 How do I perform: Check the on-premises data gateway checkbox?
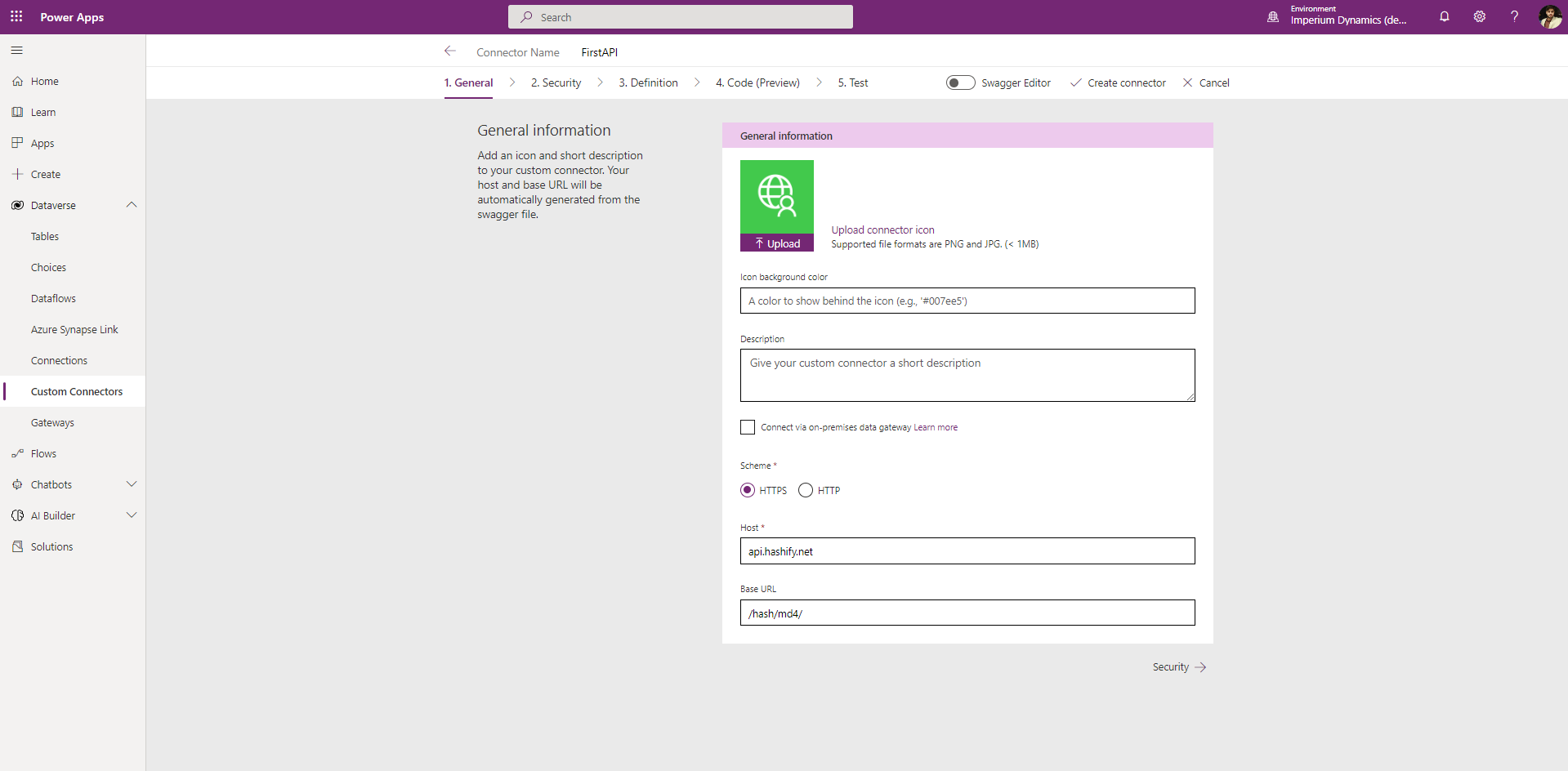pos(748,427)
